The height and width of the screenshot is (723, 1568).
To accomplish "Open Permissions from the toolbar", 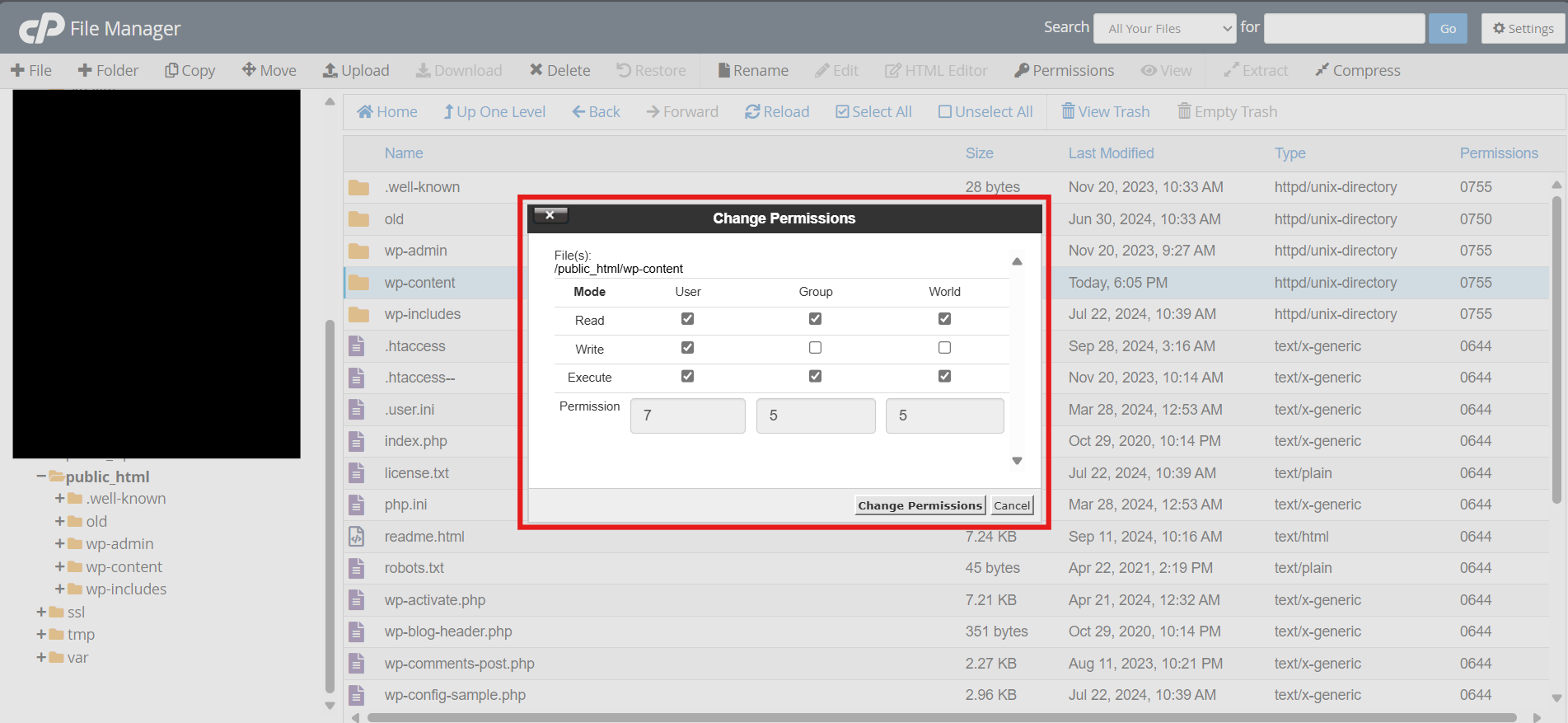I will click(1064, 71).
